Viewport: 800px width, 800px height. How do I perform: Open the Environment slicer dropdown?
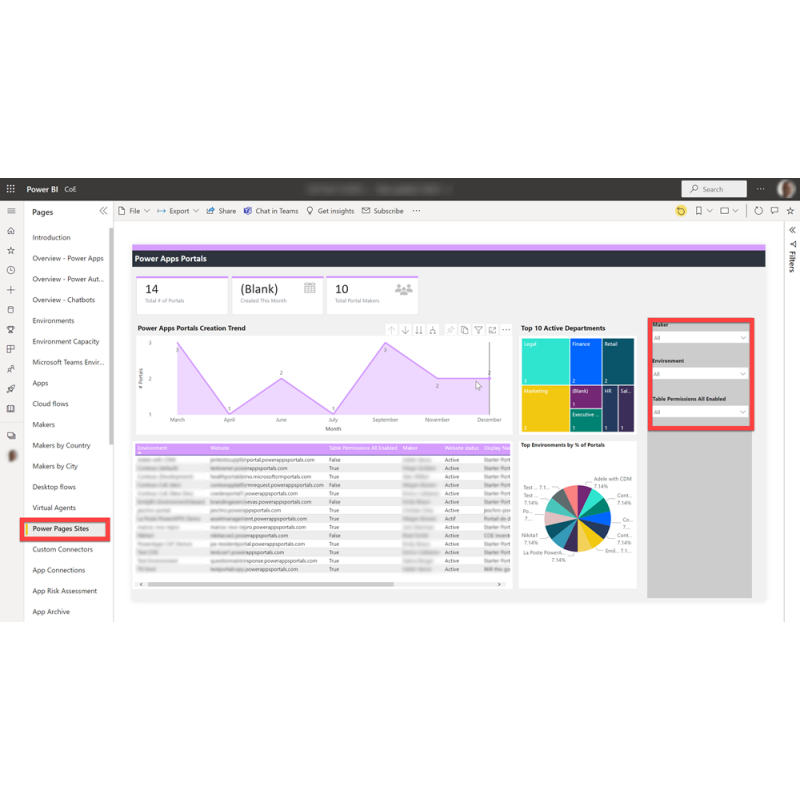pyautogui.click(x=700, y=374)
